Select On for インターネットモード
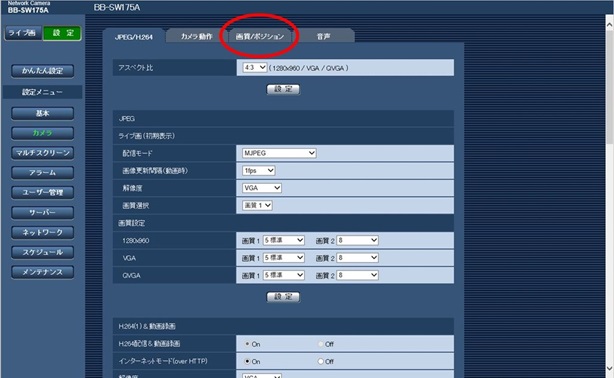 [247, 361]
